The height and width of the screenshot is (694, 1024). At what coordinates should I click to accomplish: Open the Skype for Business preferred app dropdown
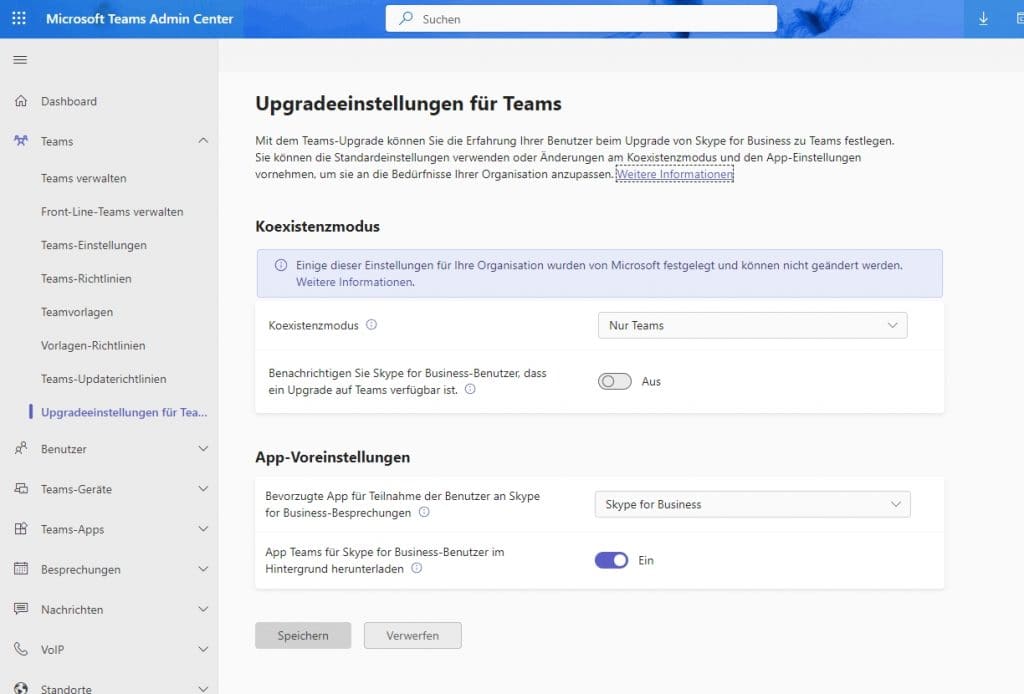tap(752, 504)
